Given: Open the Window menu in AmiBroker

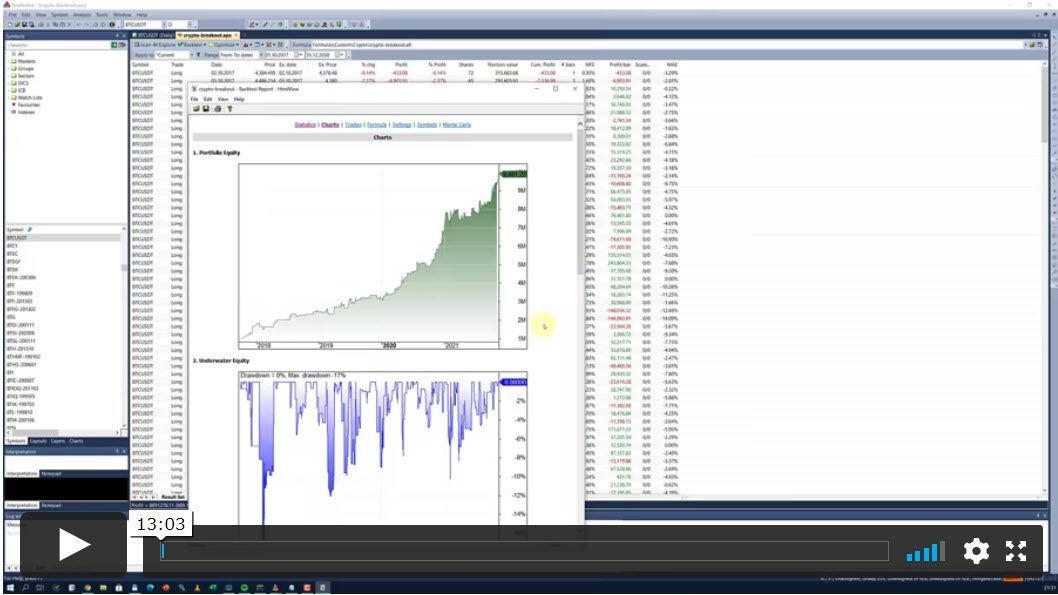Looking at the screenshot, I should [x=122, y=14].
